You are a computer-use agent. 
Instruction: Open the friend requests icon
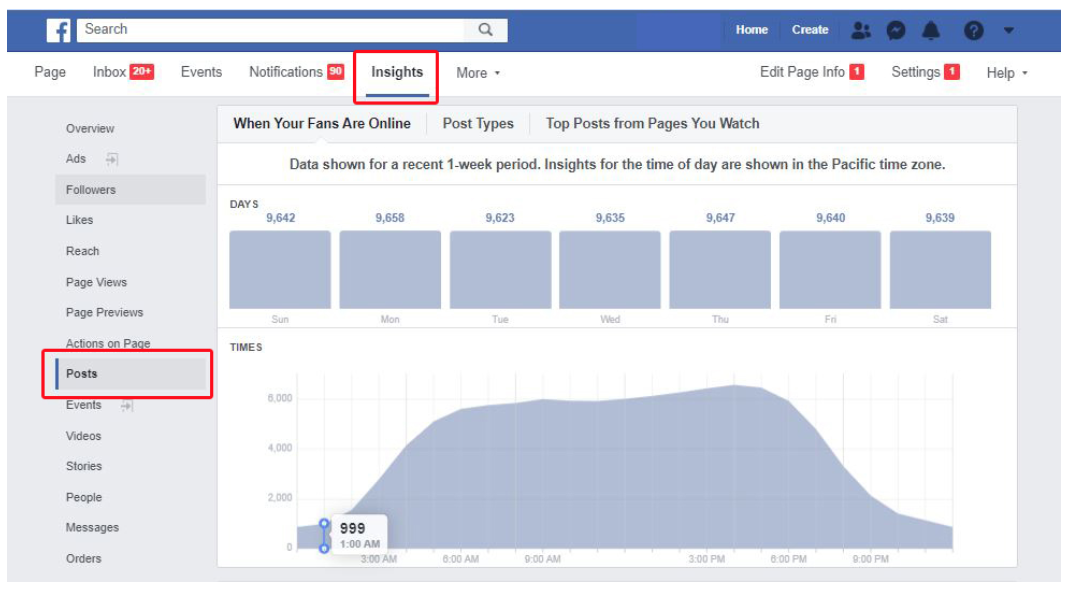click(x=860, y=30)
